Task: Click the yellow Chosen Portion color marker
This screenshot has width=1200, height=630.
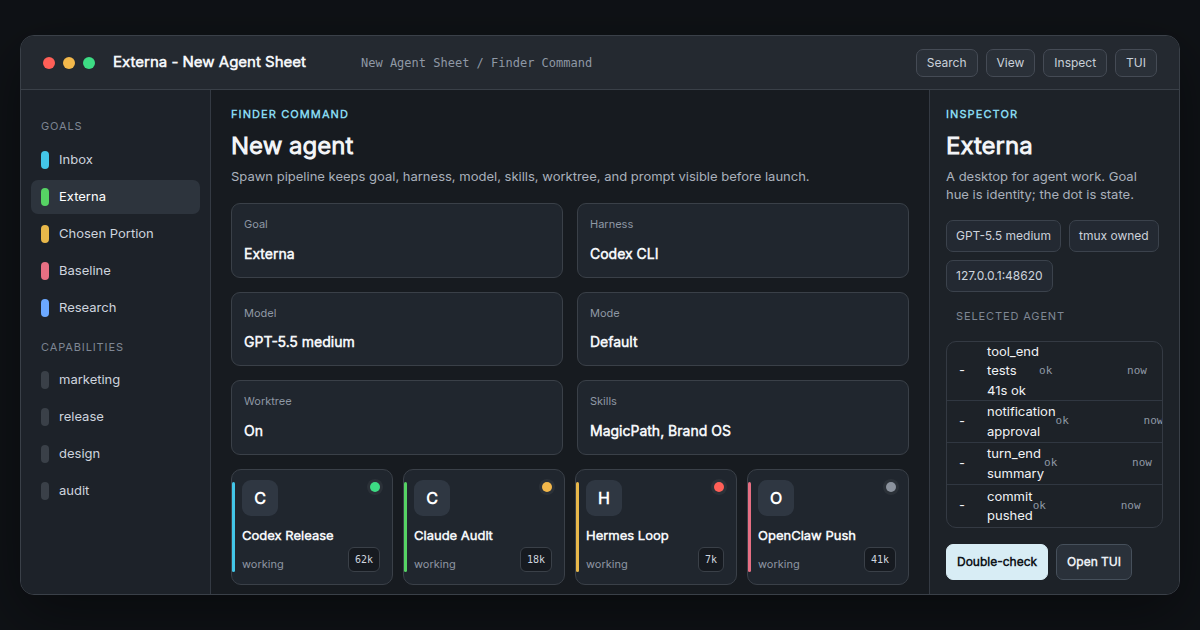Action: 45,234
